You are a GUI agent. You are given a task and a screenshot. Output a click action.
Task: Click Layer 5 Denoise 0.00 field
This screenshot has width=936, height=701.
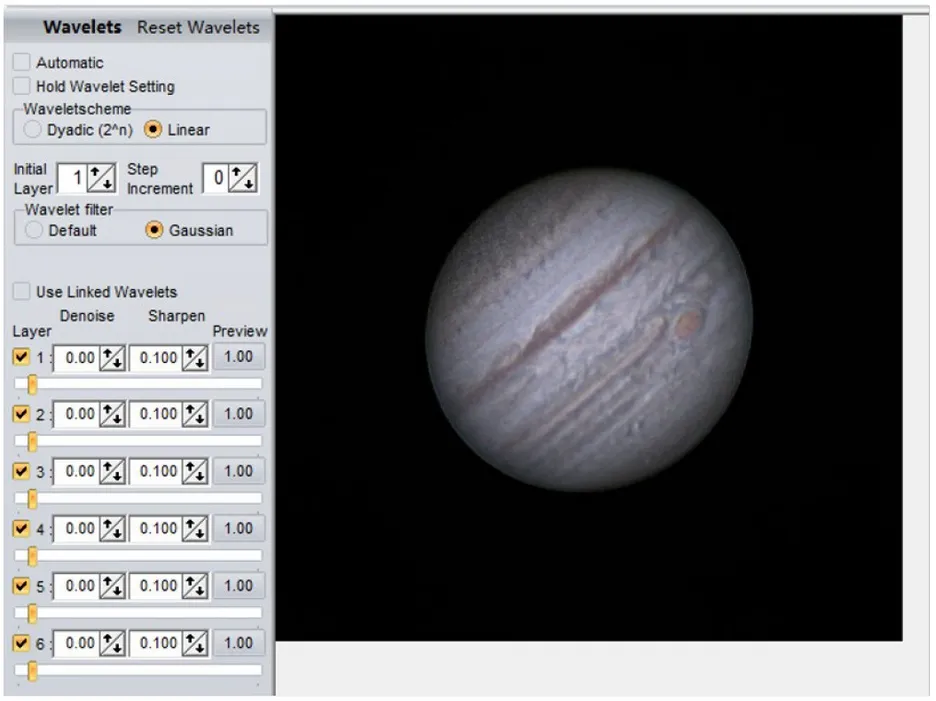76,586
